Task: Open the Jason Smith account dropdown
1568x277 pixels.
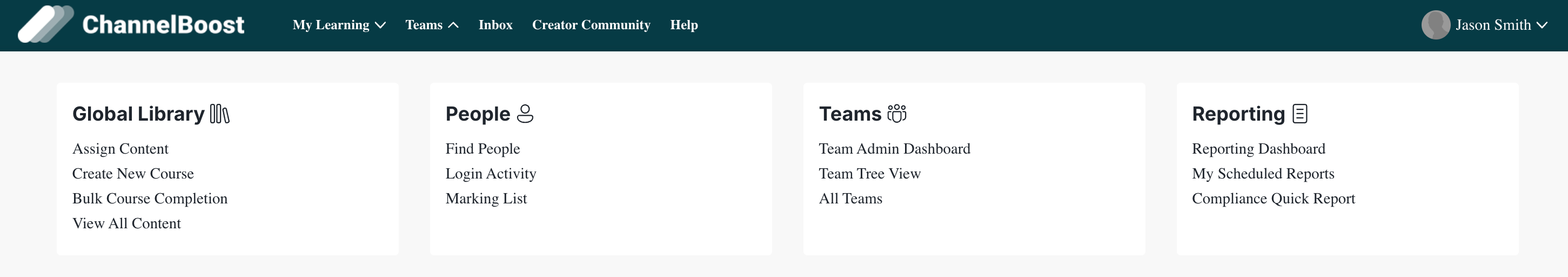Action: (x=1500, y=25)
